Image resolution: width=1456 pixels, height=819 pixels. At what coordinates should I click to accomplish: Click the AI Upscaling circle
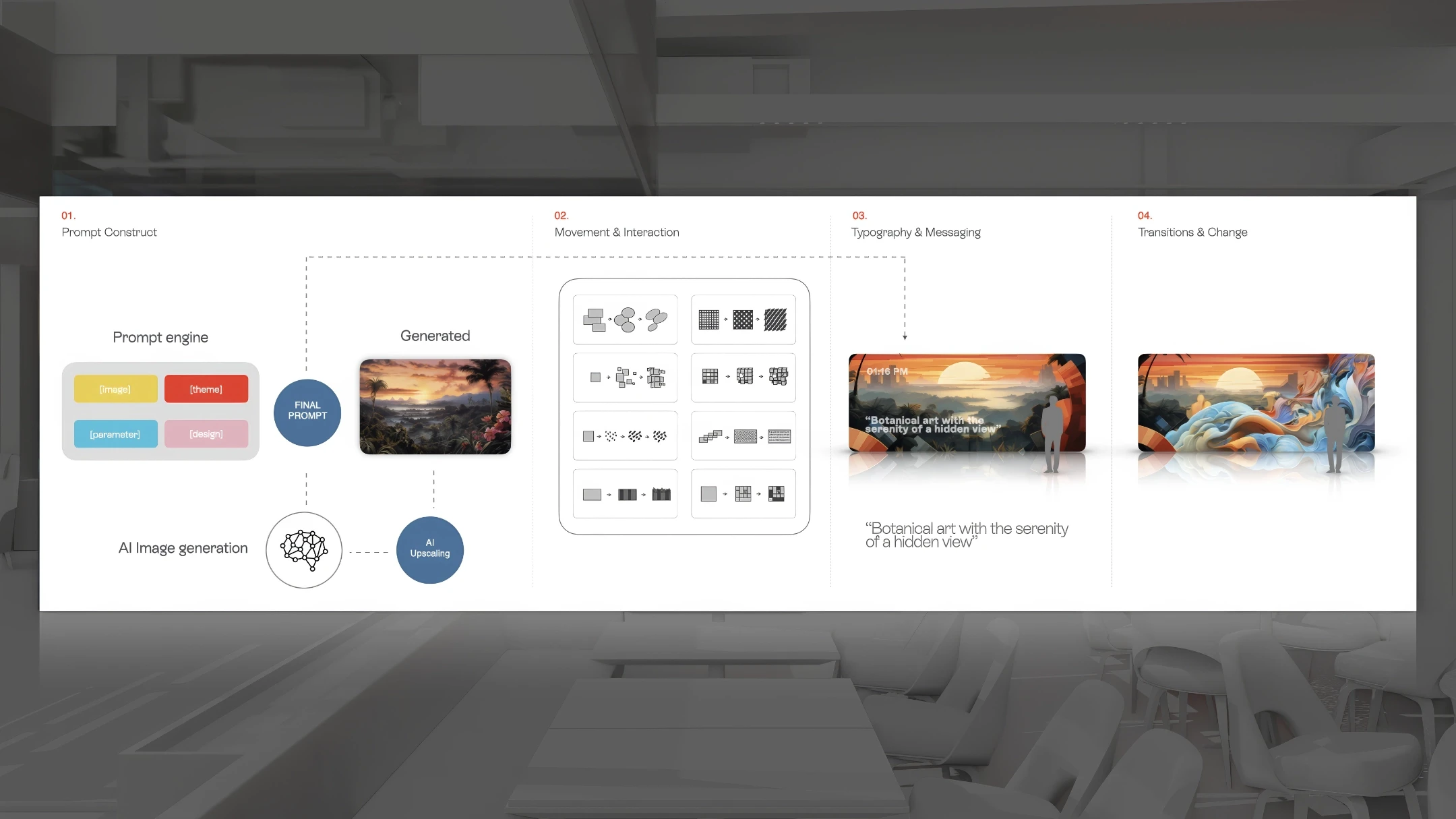pos(429,549)
